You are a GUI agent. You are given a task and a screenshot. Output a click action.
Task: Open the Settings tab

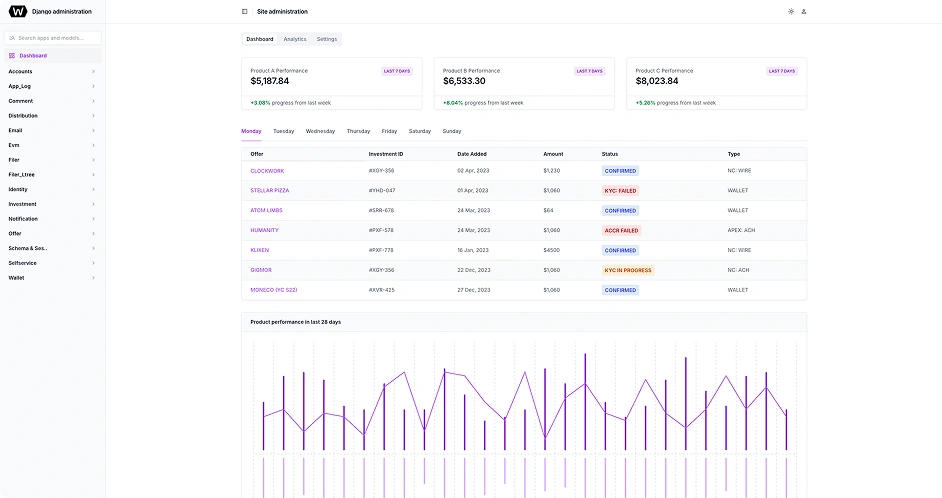[x=327, y=39]
